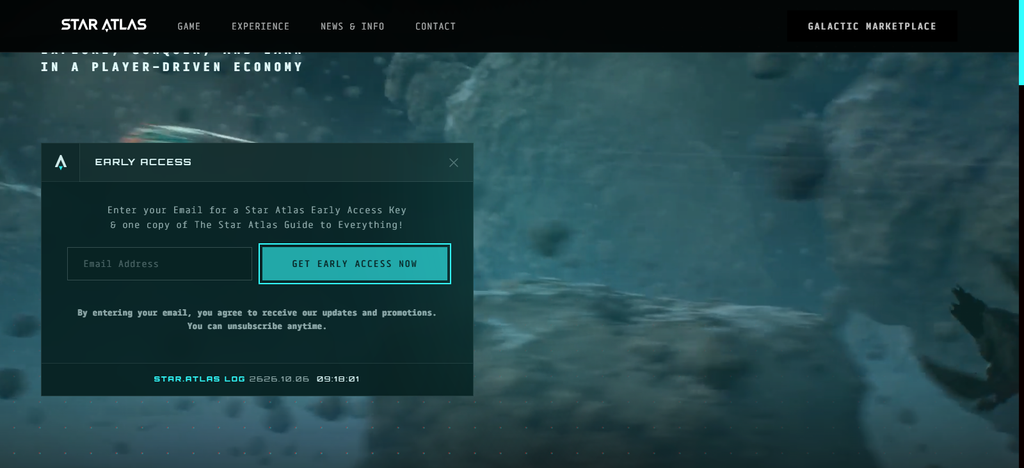Open the GAME menu
Screen dimensions: 1024x468
[x=189, y=26]
